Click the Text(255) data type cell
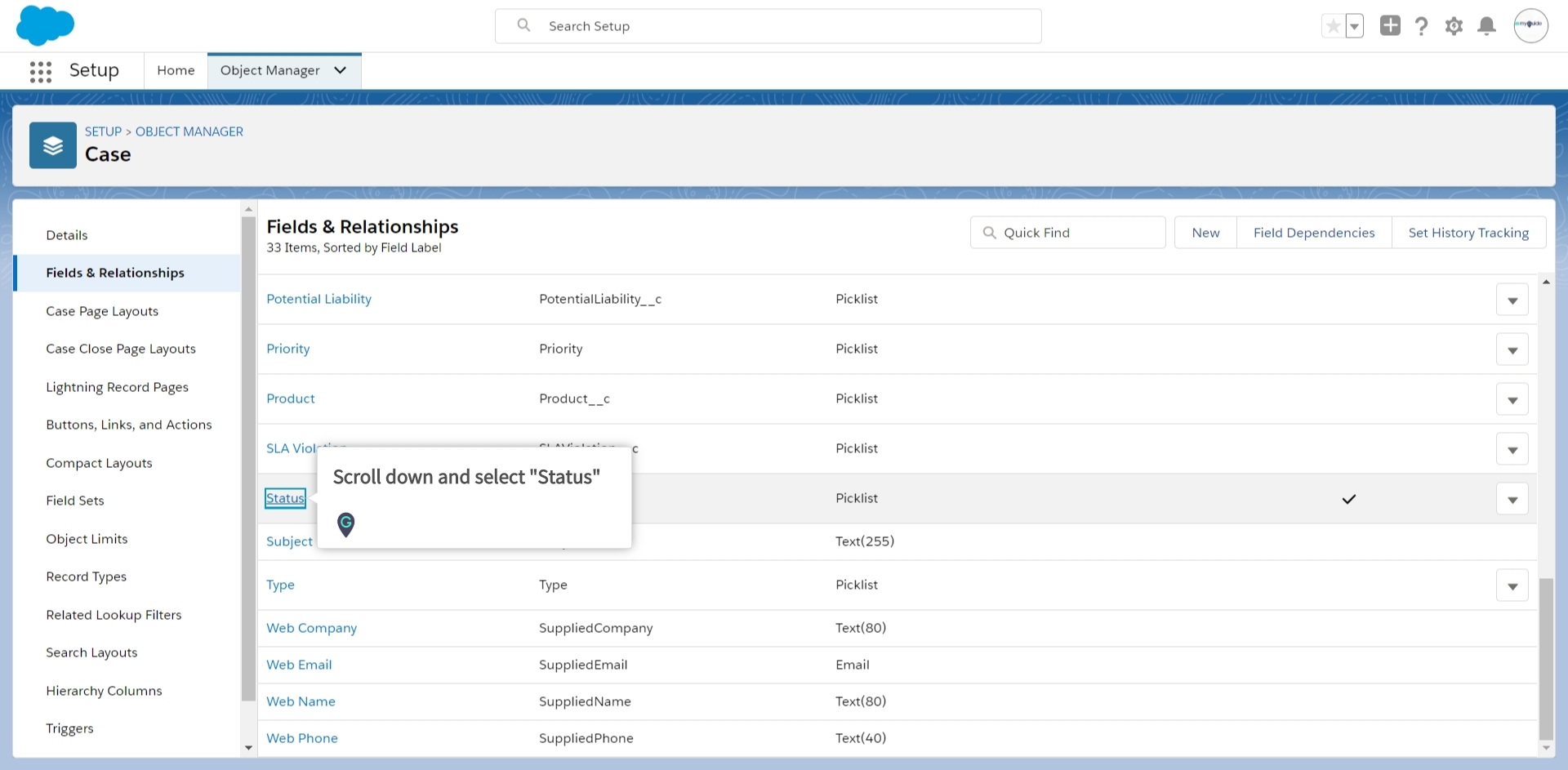This screenshot has width=1568, height=770. [x=865, y=541]
